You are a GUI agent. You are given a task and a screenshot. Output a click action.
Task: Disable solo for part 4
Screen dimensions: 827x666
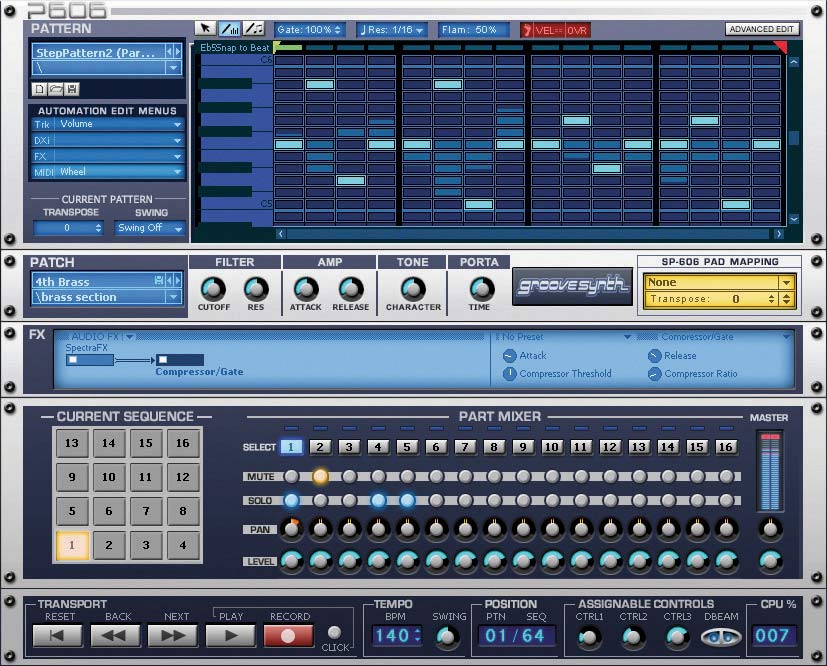[x=378, y=500]
